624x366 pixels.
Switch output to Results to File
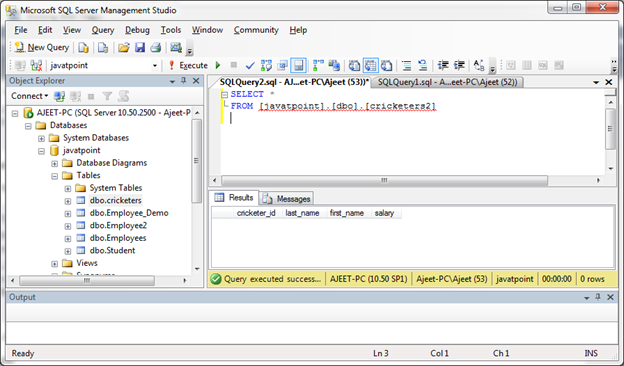coord(386,65)
